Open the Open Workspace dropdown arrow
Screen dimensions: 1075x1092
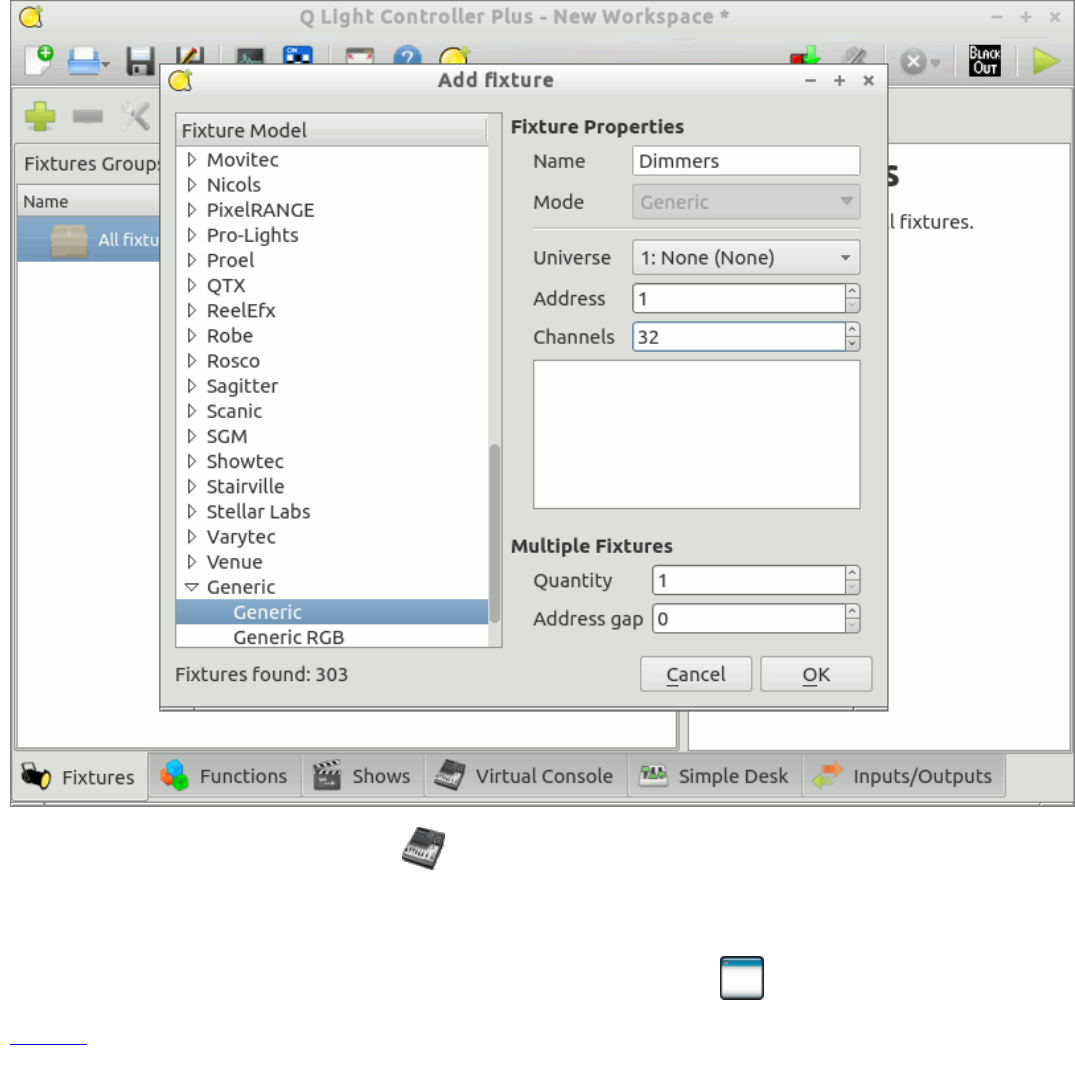106,64
